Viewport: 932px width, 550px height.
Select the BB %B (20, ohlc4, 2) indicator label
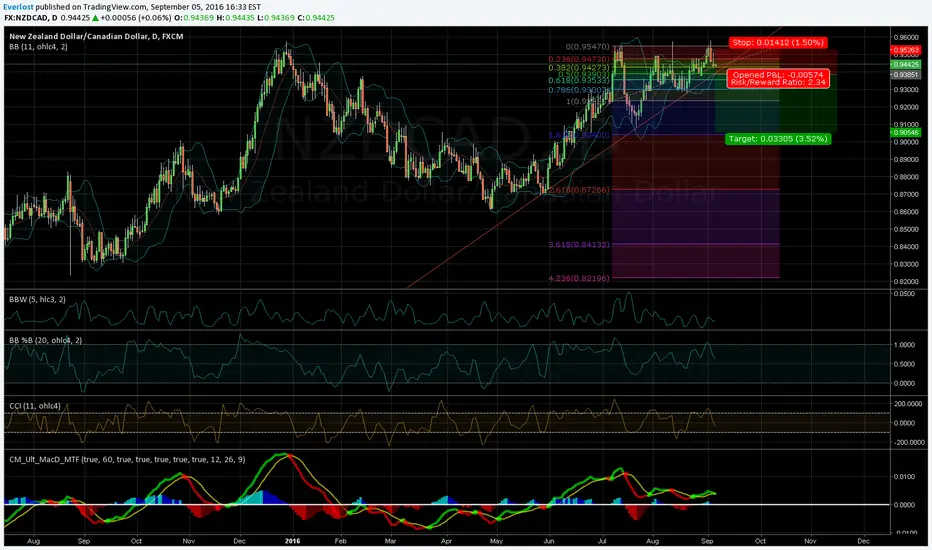coord(46,340)
